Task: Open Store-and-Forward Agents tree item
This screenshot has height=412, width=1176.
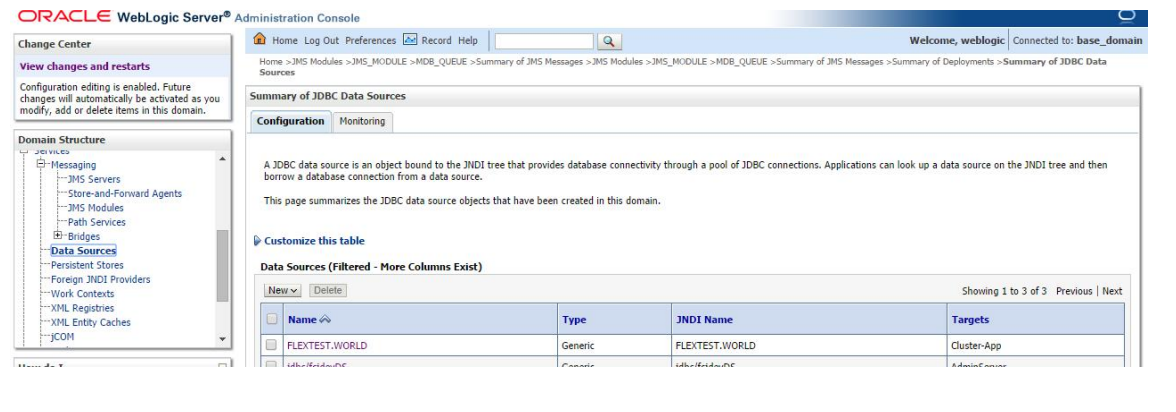Action: [124, 194]
